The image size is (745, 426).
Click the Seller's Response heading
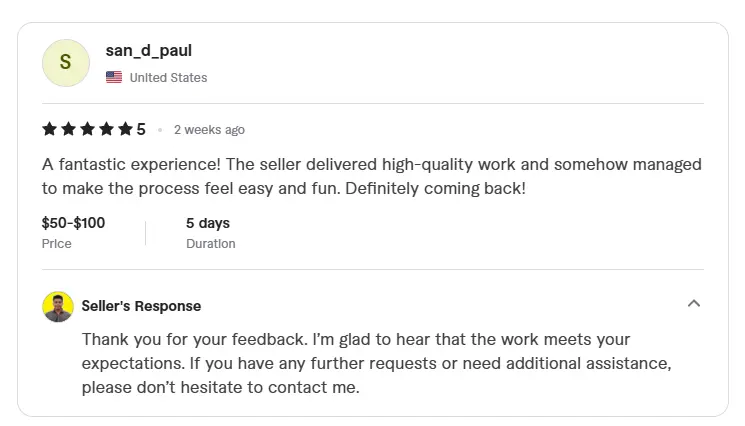pyautogui.click(x=141, y=306)
